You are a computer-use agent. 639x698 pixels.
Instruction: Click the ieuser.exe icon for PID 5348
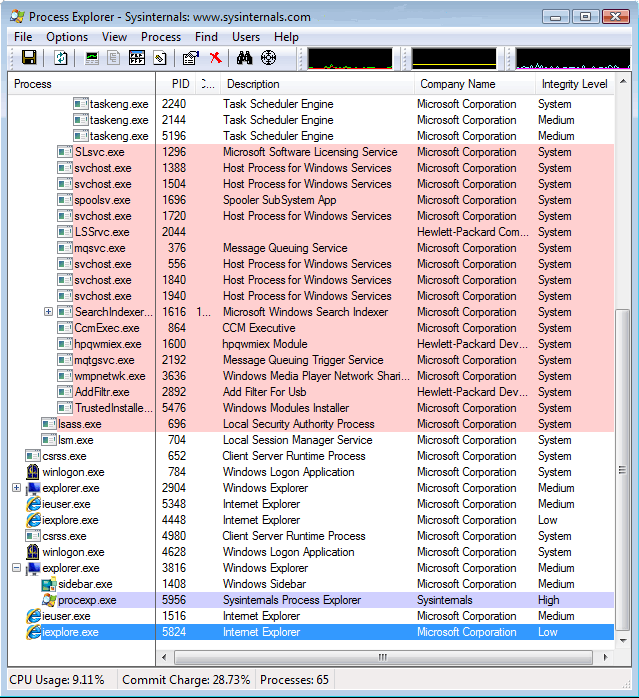[33, 504]
